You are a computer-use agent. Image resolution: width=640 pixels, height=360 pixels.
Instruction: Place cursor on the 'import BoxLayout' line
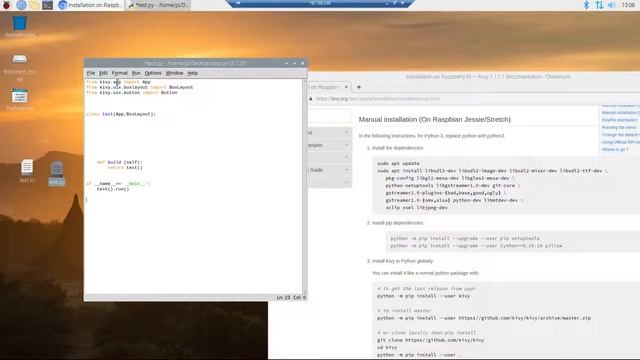tap(140, 87)
